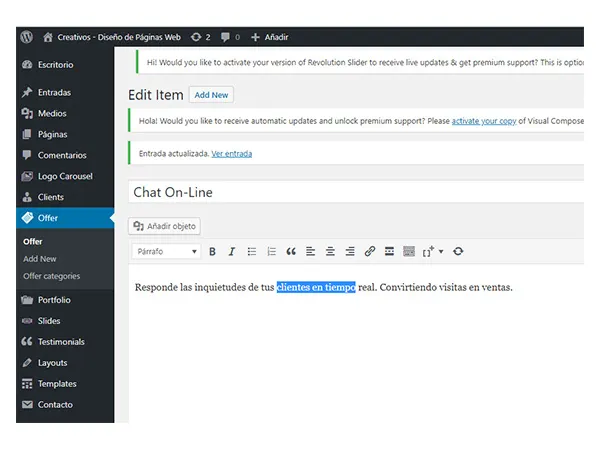Open the comments bubble icon
Image resolution: width=600 pixels, height=450 pixels.
click(x=225, y=37)
